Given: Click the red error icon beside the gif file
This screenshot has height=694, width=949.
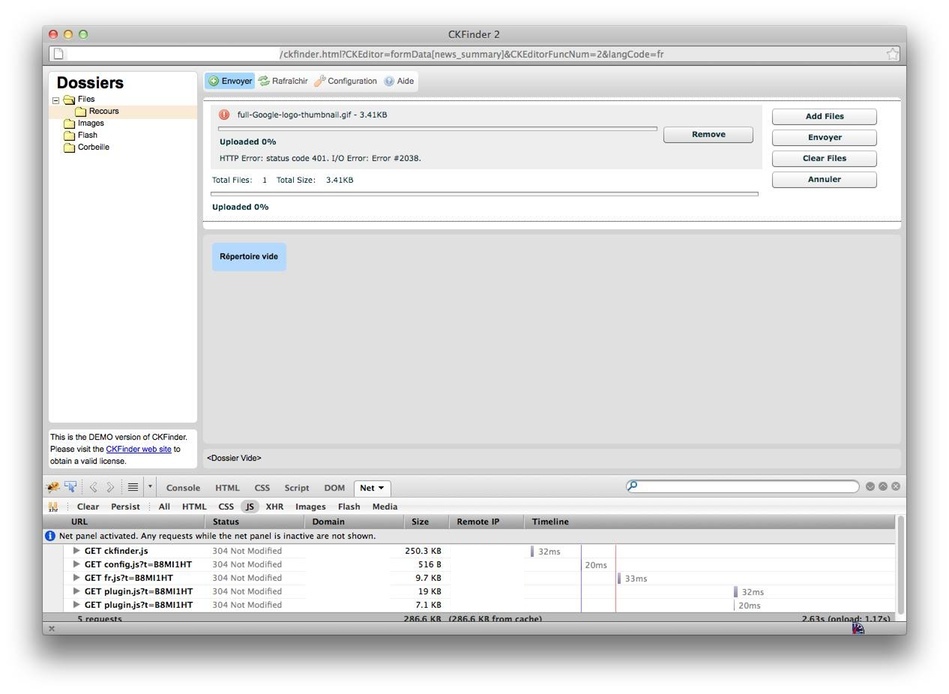Looking at the screenshot, I should 224,114.
